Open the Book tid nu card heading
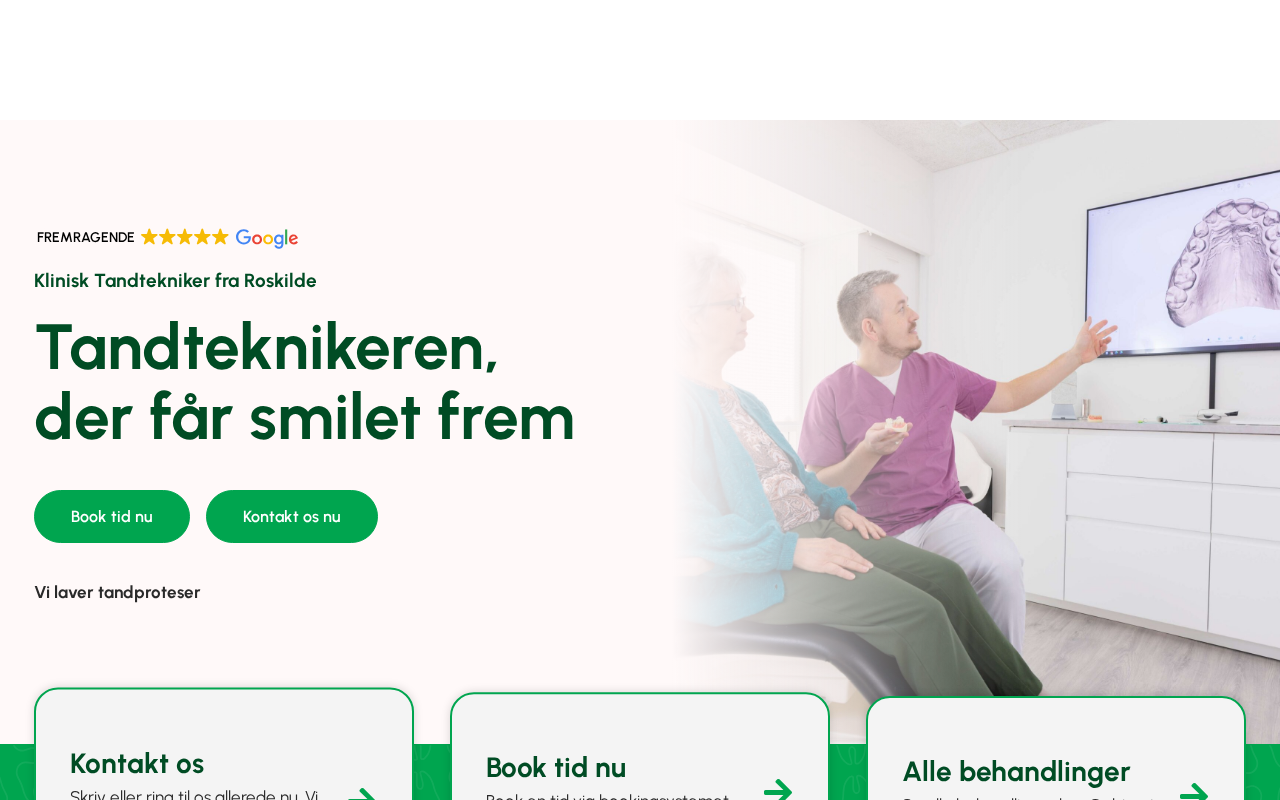 (556, 767)
